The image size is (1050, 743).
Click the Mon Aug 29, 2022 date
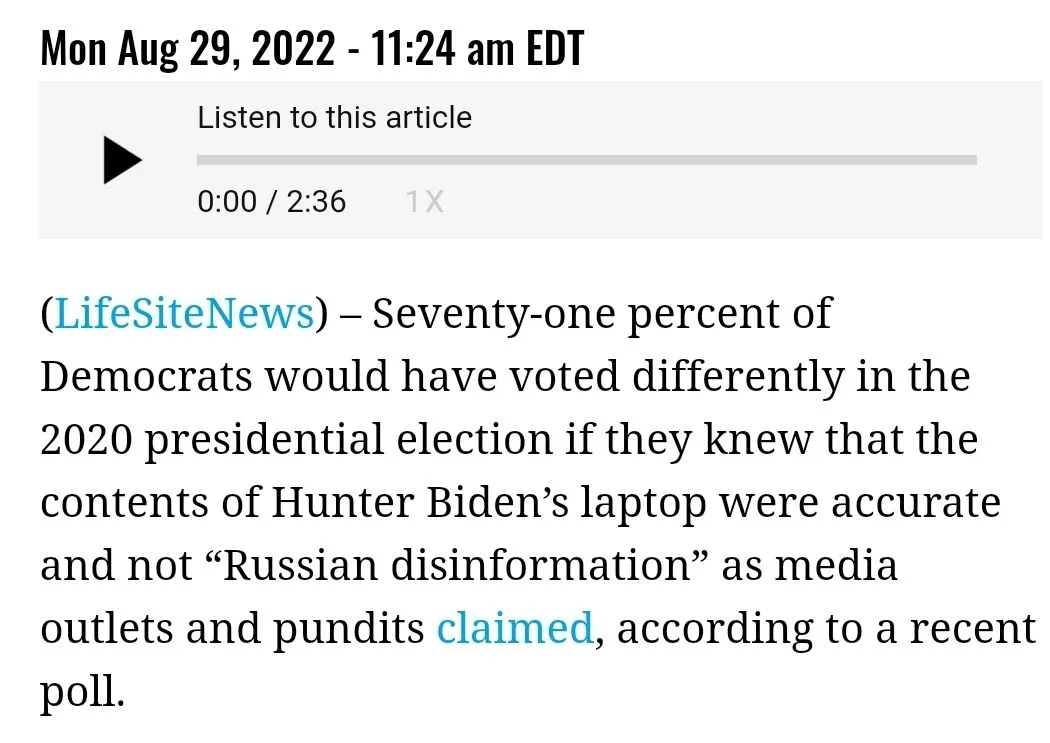(x=188, y=49)
